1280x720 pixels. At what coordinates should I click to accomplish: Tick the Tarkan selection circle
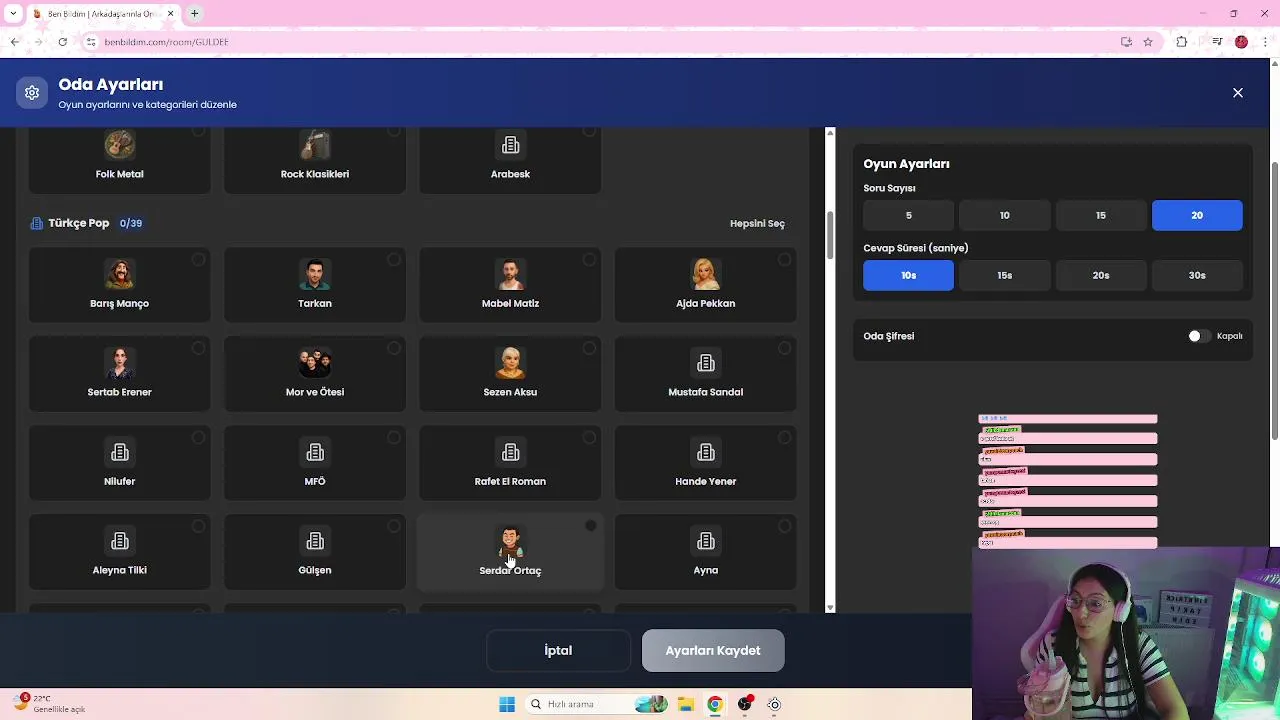(394, 260)
